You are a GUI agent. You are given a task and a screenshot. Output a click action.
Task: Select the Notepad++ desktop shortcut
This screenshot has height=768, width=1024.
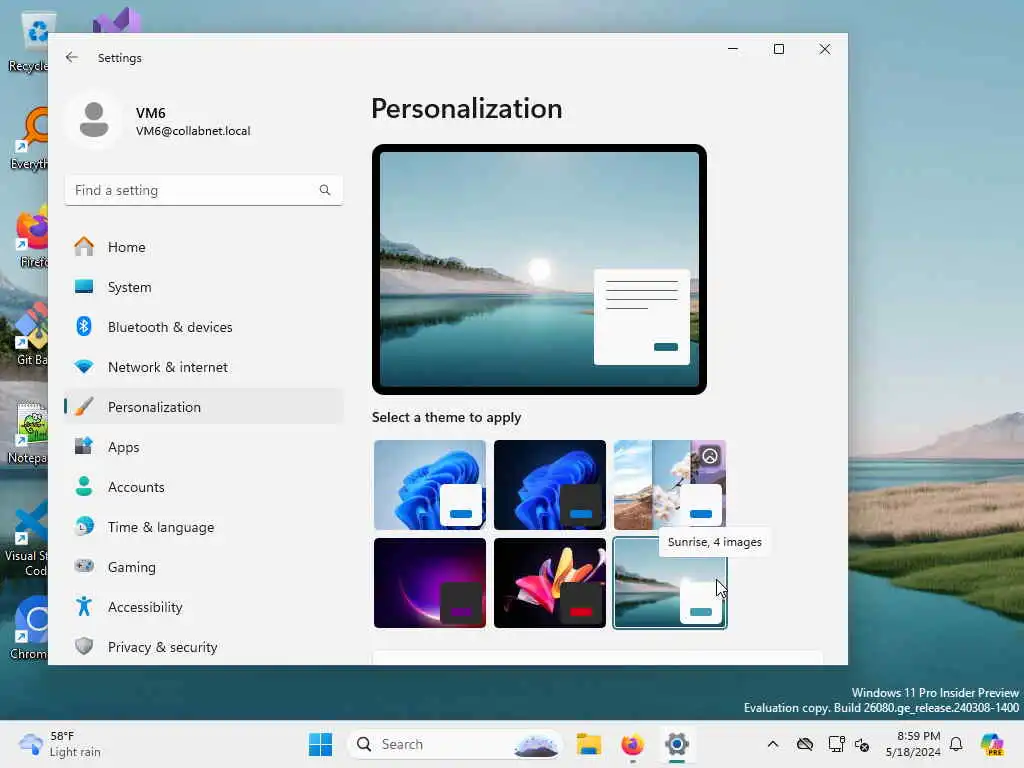click(27, 432)
